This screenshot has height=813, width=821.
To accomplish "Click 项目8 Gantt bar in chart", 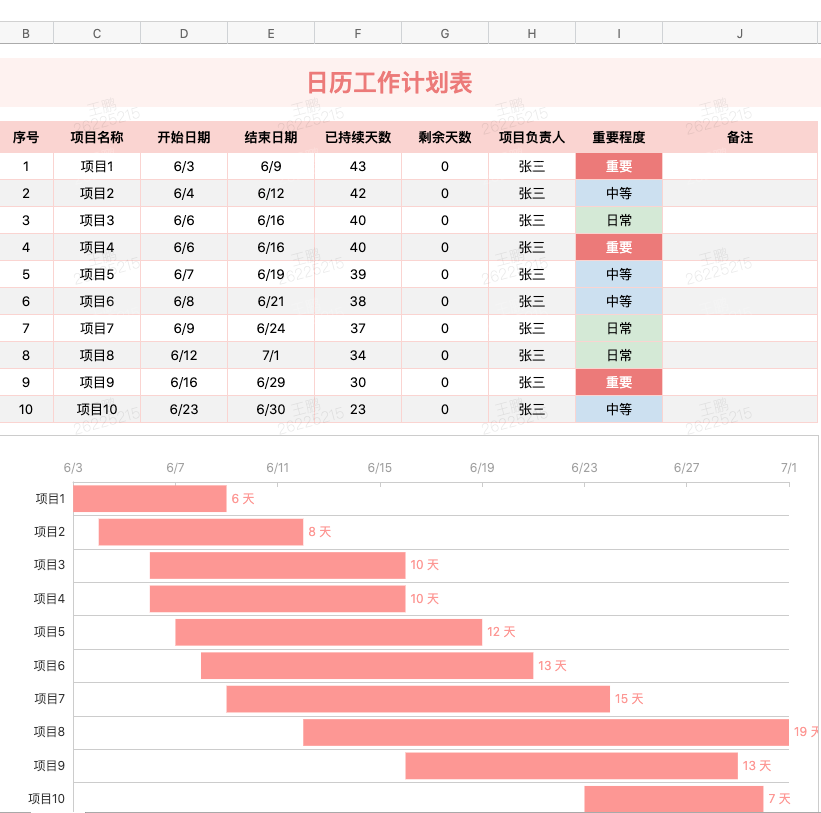I will [546, 732].
